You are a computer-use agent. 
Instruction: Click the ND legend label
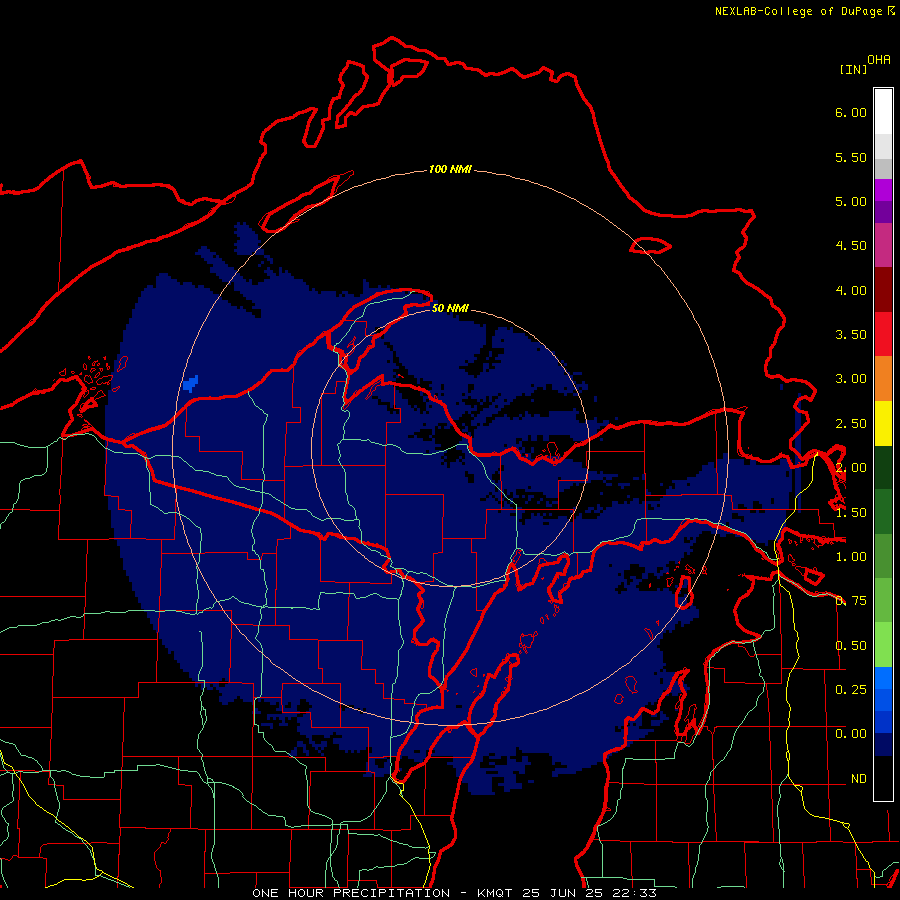click(859, 779)
